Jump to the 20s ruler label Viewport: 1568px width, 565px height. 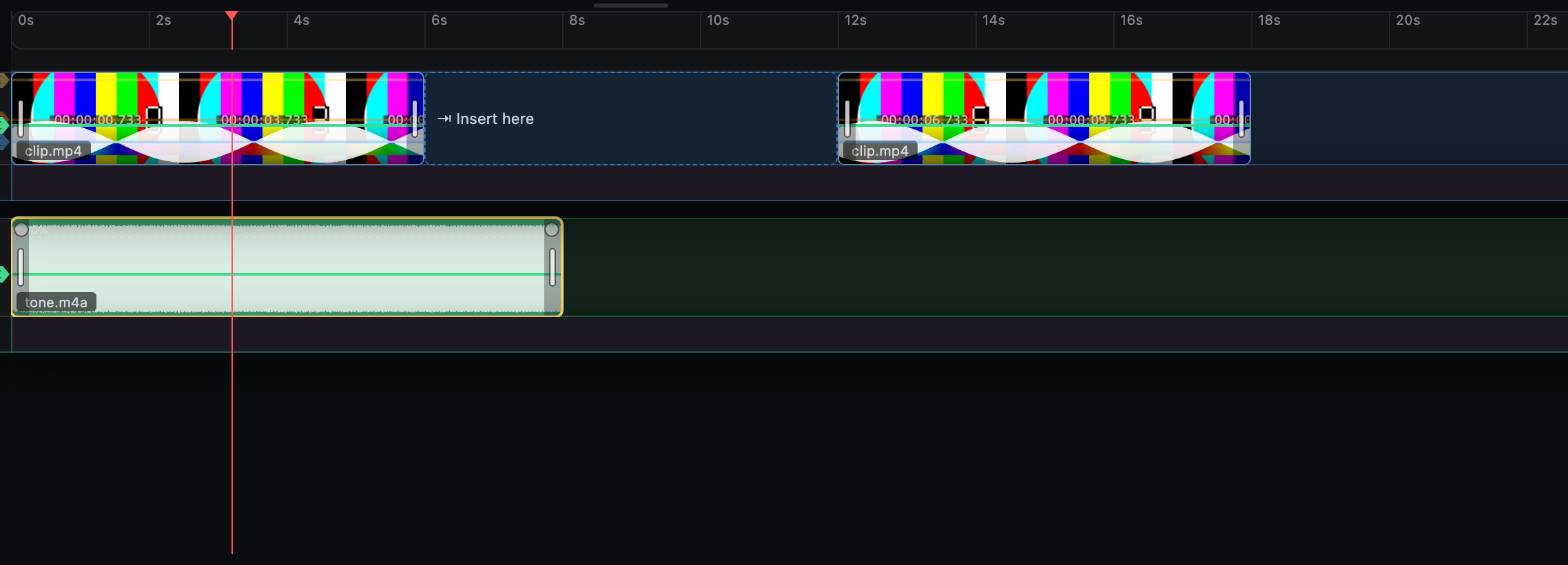point(1408,21)
